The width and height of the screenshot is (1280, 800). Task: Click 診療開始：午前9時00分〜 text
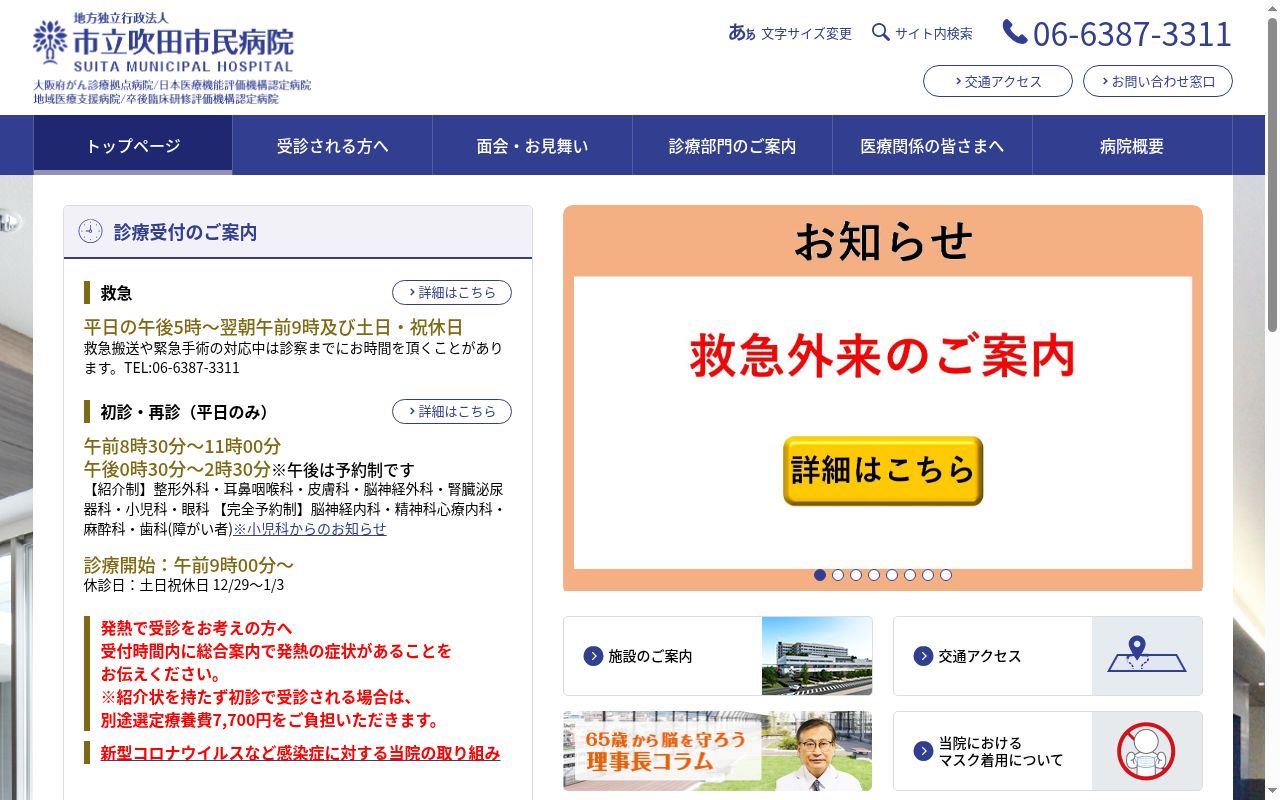coord(189,564)
